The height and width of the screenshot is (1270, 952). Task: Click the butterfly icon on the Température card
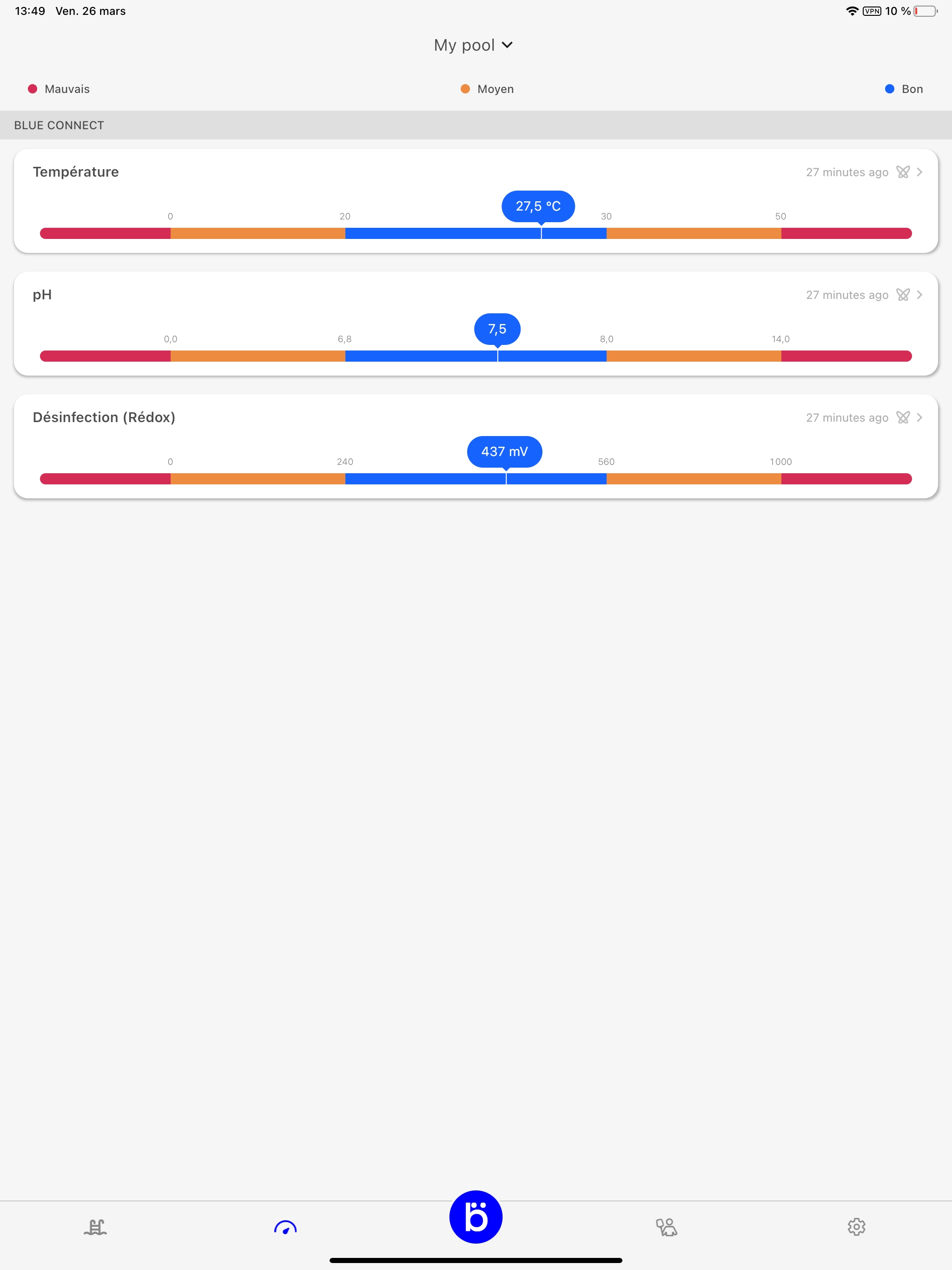(903, 172)
